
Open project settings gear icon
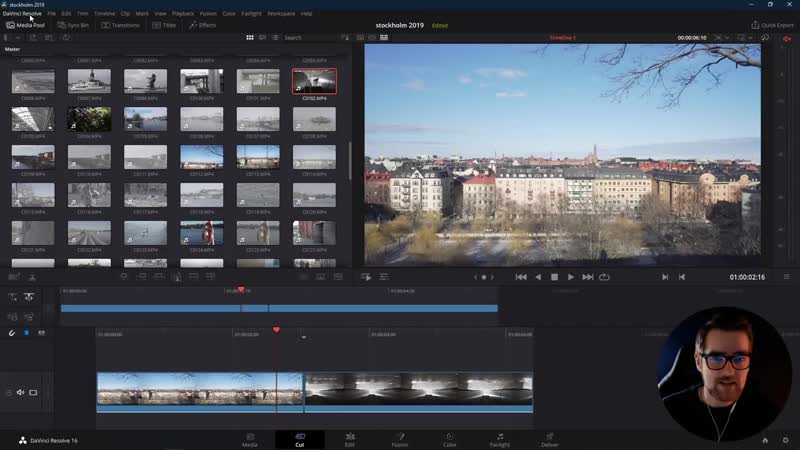(x=785, y=440)
